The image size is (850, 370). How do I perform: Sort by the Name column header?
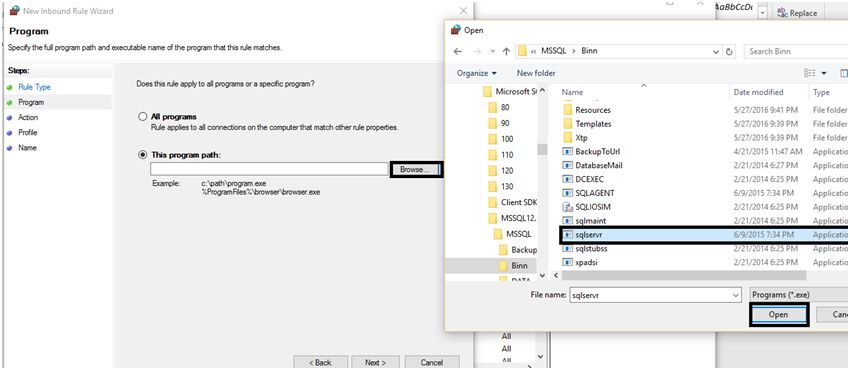(x=572, y=92)
